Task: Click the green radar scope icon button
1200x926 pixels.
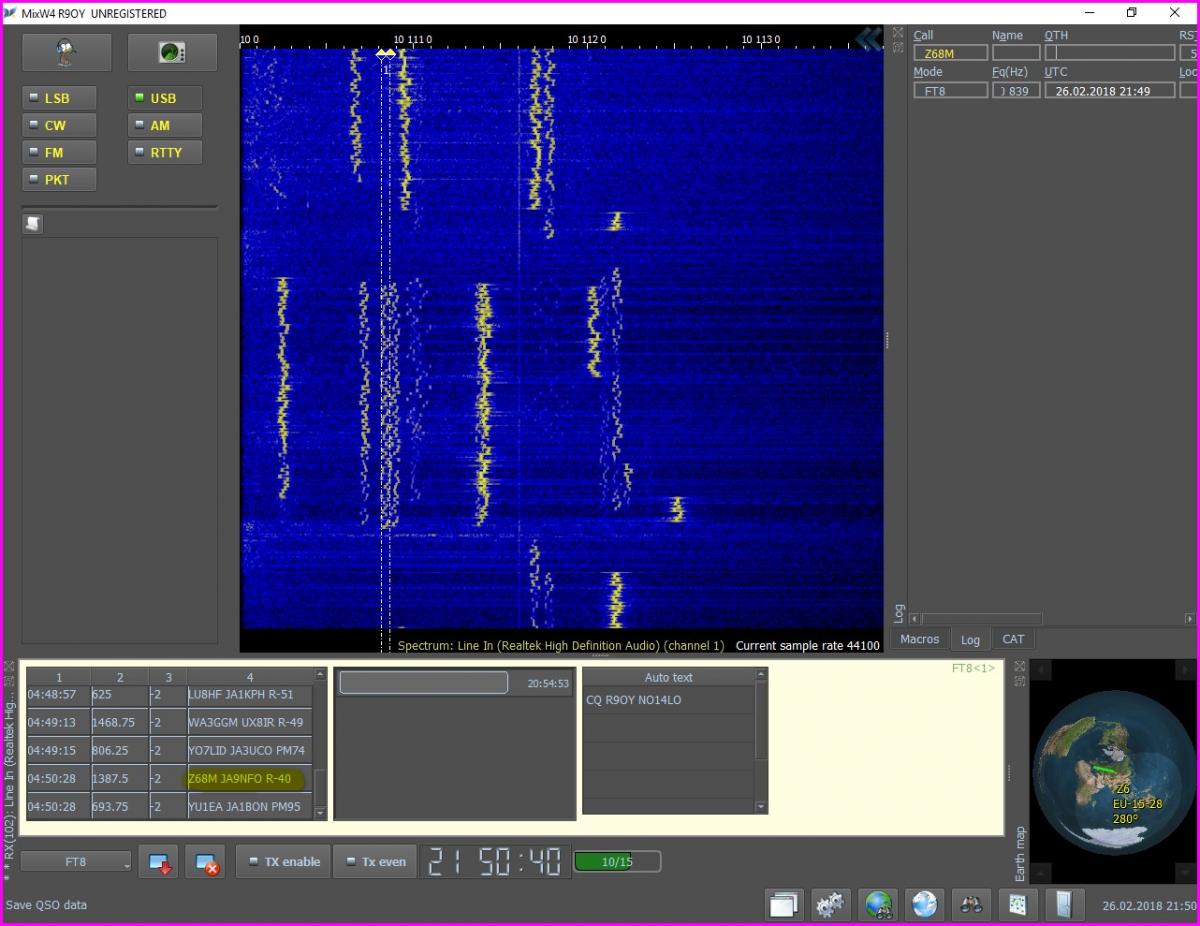Action: point(171,53)
